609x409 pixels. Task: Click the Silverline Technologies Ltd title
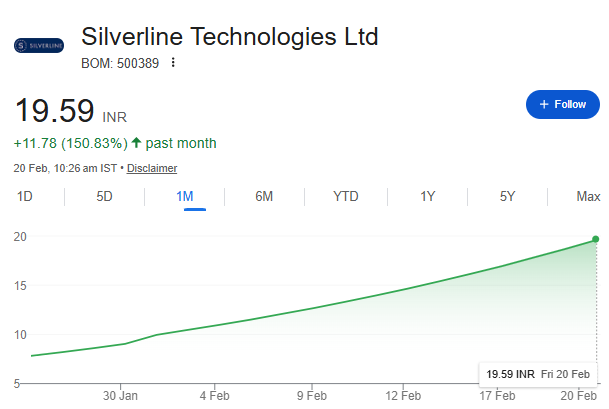(229, 38)
